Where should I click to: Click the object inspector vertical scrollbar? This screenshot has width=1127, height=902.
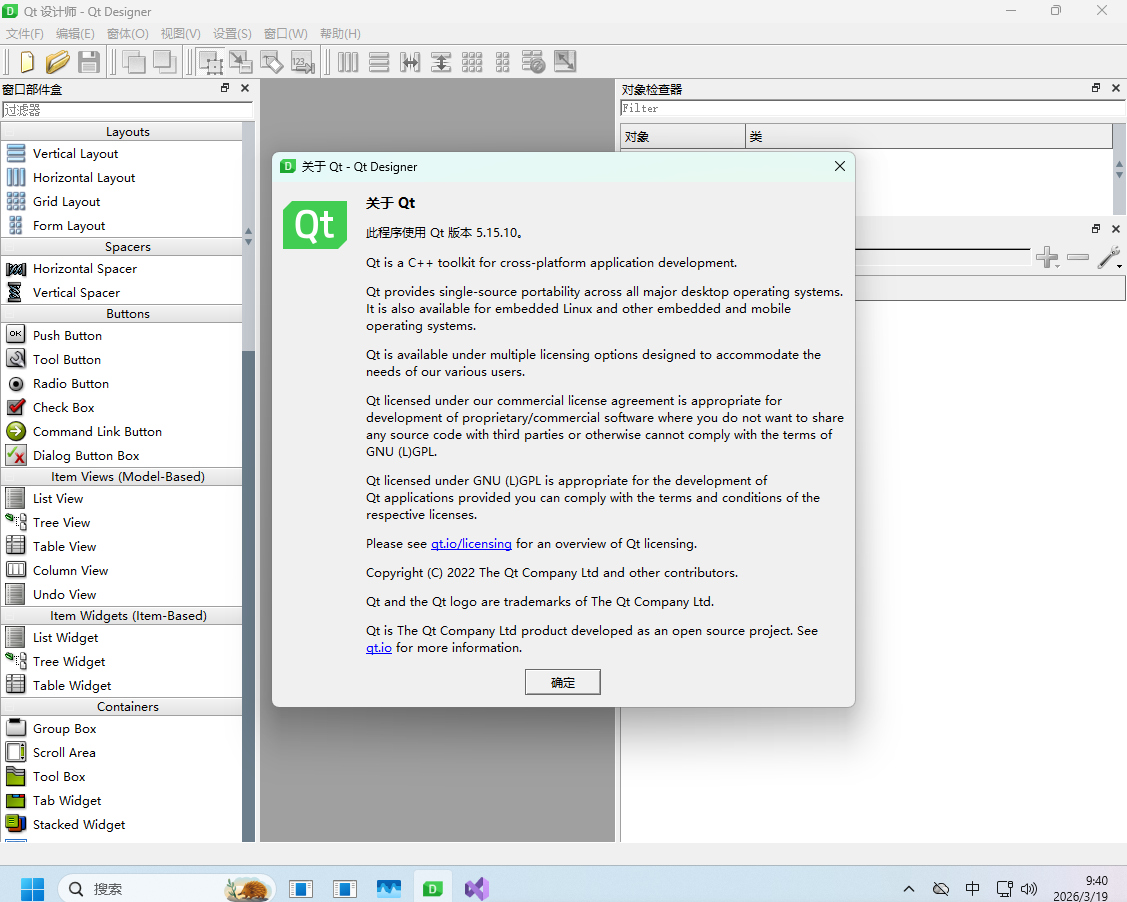coord(1119,170)
